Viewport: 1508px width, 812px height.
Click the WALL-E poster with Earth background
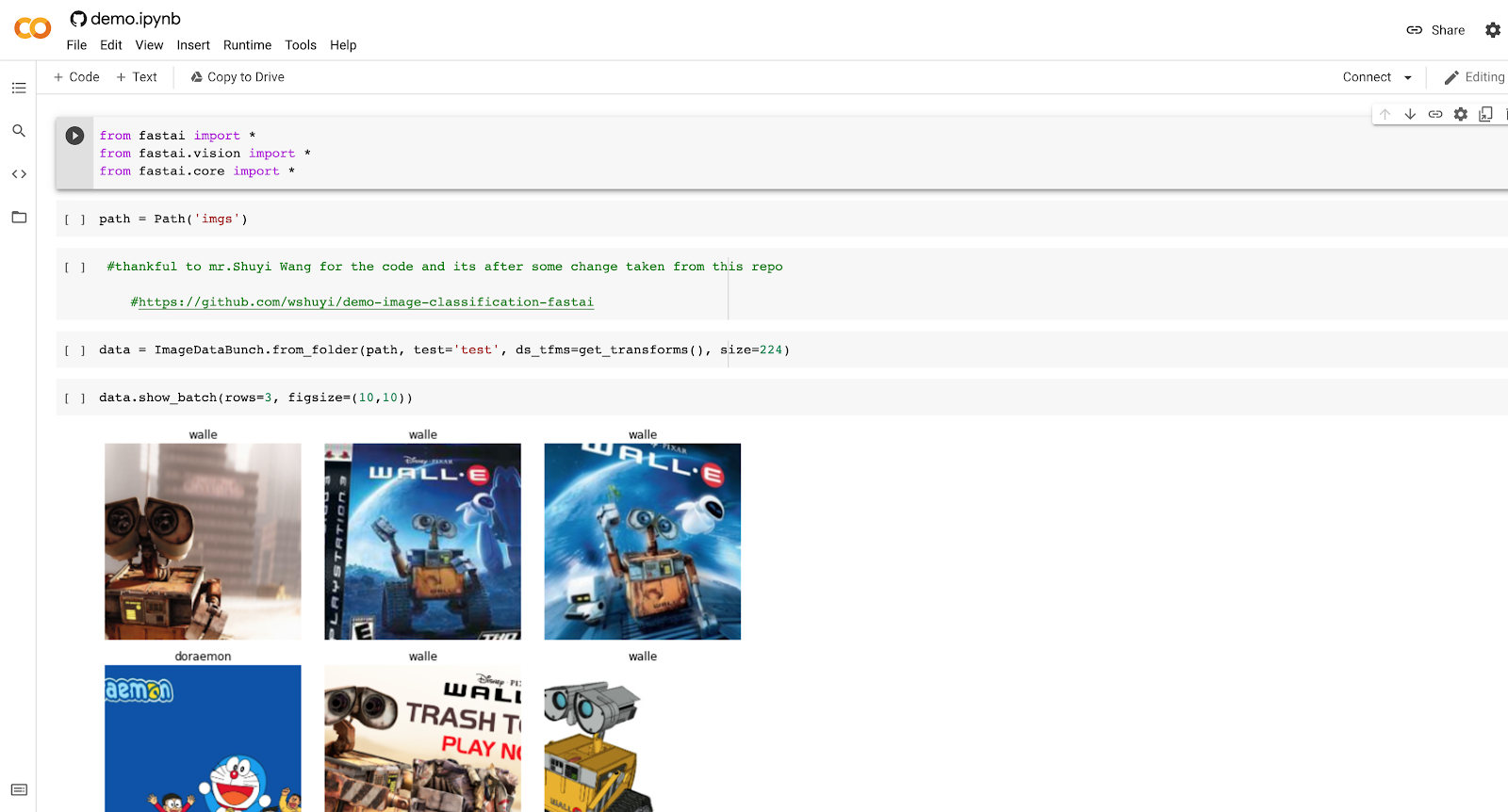[x=643, y=542]
